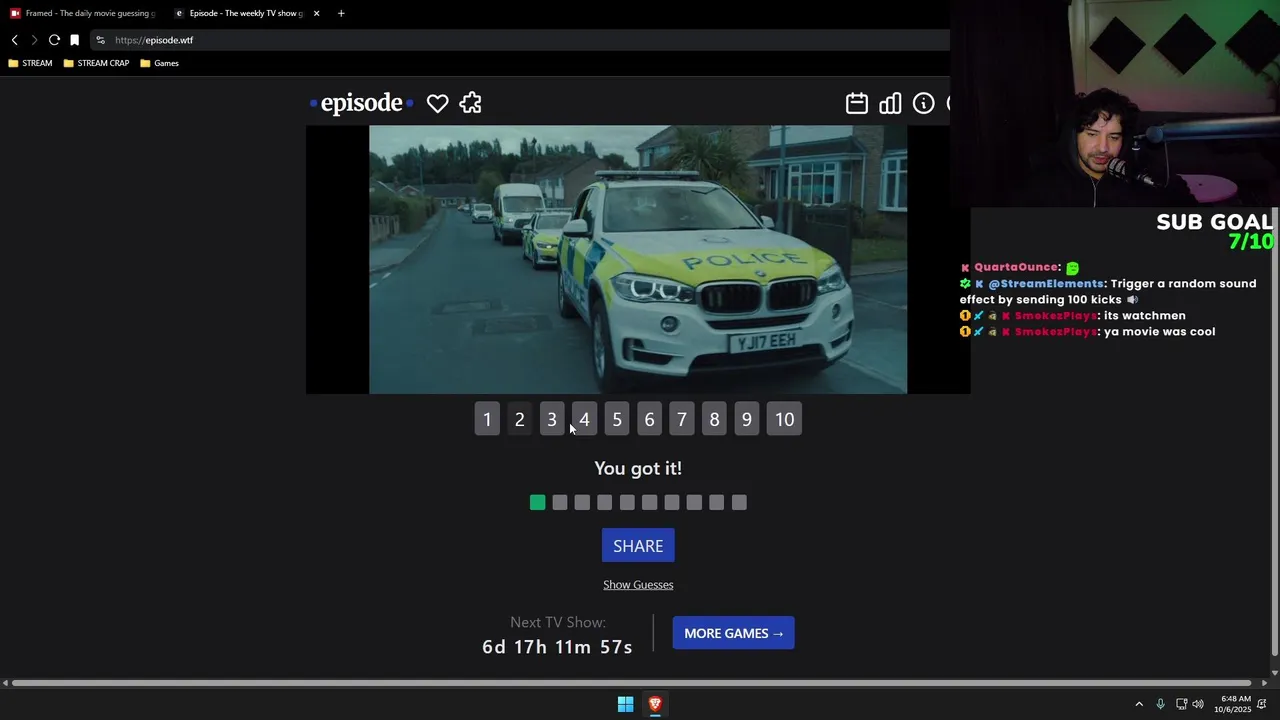Open the puzzle piece games icon
1280x720 pixels.
[471, 103]
